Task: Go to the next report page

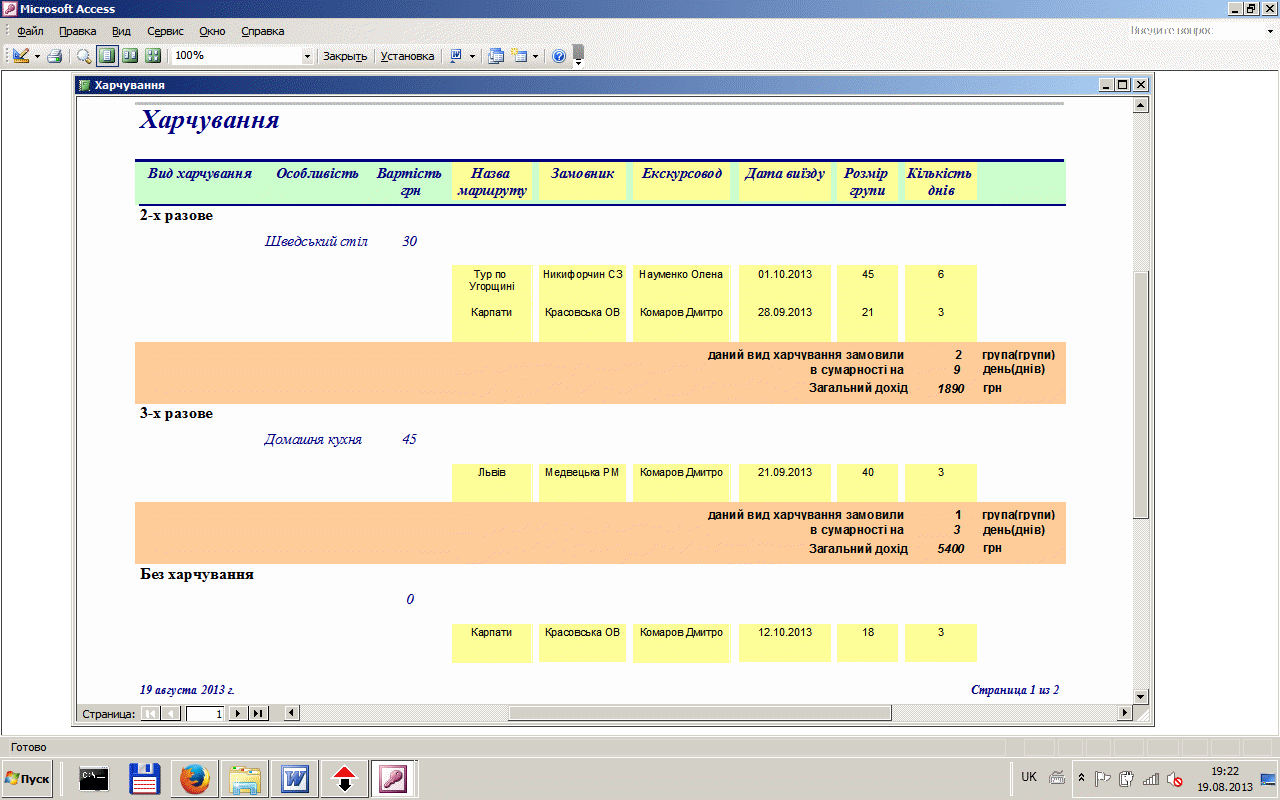Action: pyautogui.click(x=238, y=713)
